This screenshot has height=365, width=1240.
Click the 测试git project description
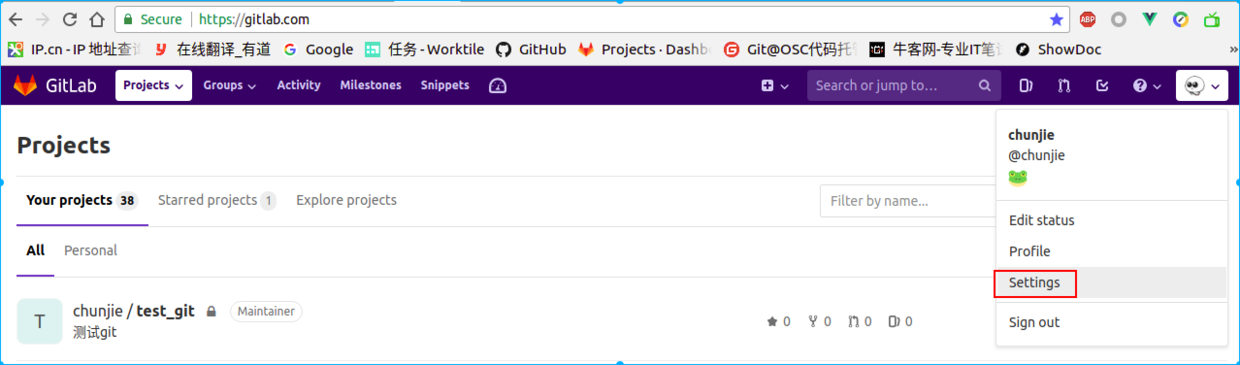coord(95,332)
